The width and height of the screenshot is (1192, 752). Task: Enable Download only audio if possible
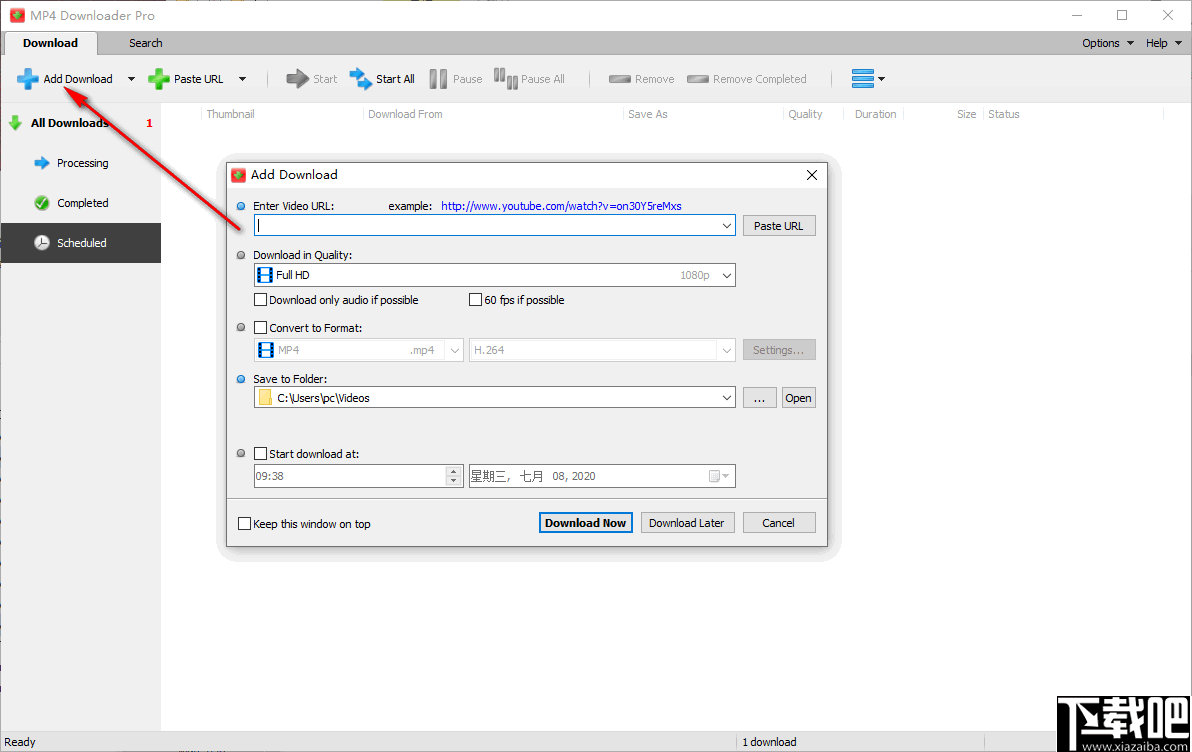[x=261, y=300]
